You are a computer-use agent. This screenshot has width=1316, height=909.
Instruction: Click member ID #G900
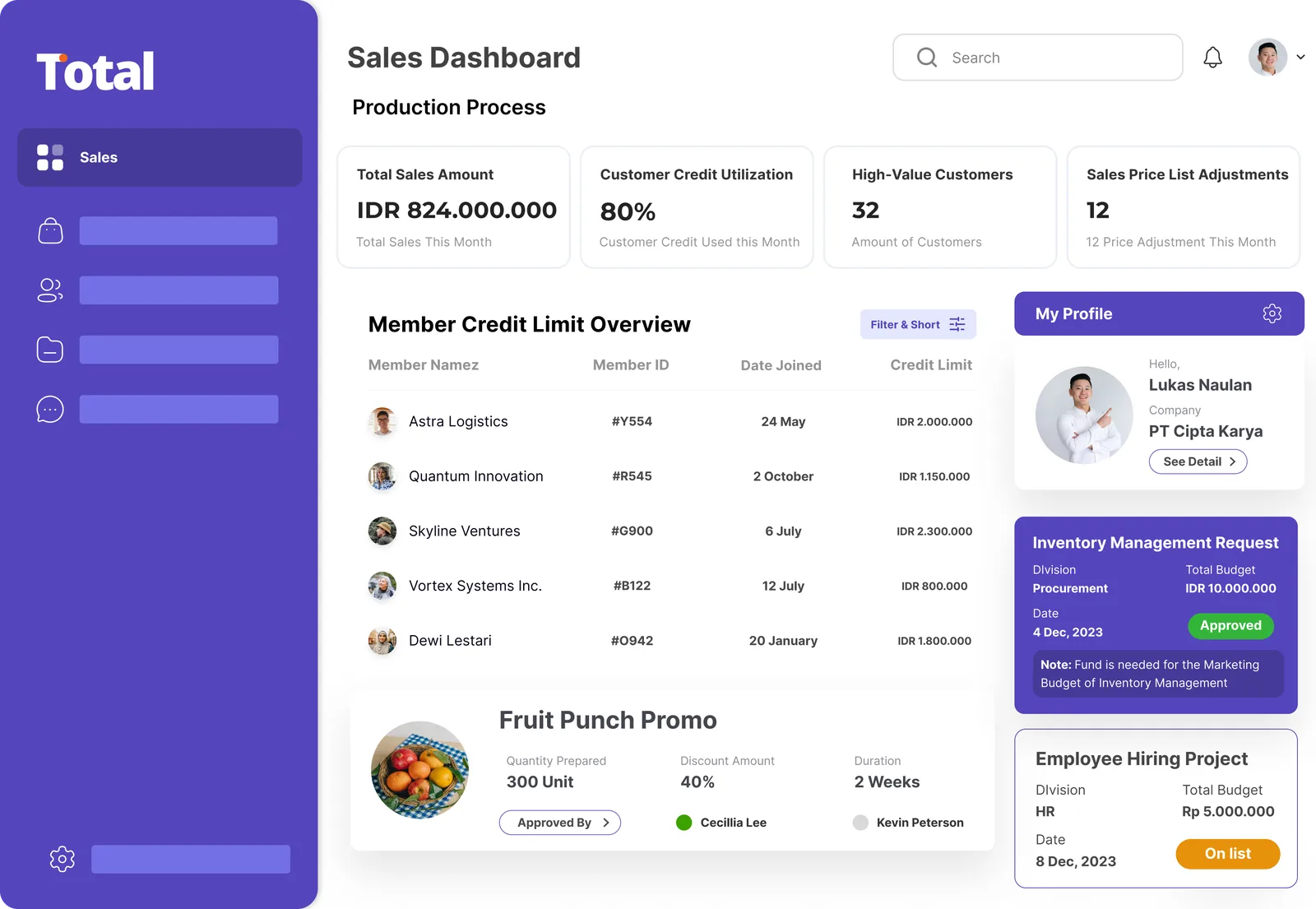click(x=632, y=531)
